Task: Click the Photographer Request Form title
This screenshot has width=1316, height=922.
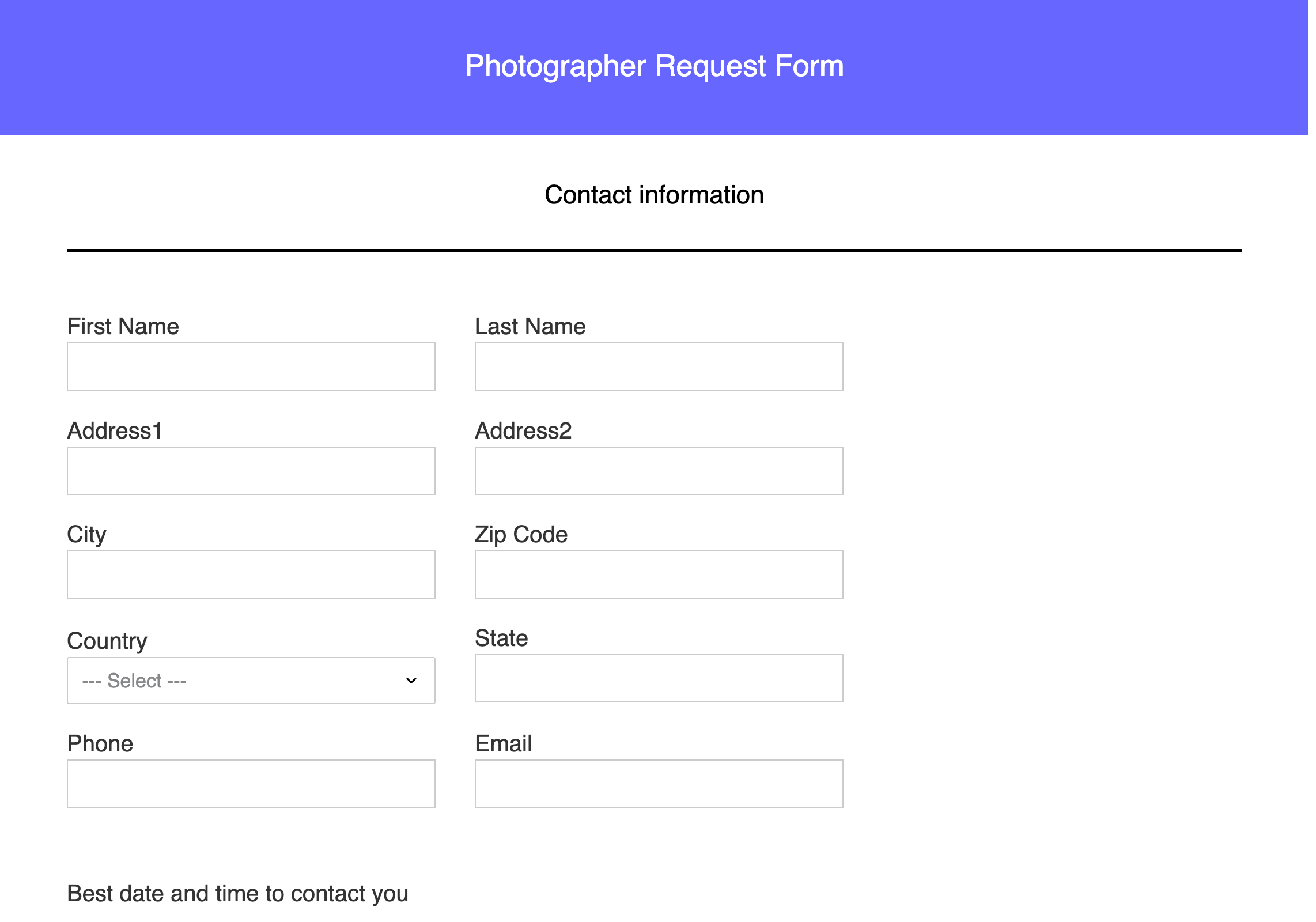Action: [x=654, y=65]
